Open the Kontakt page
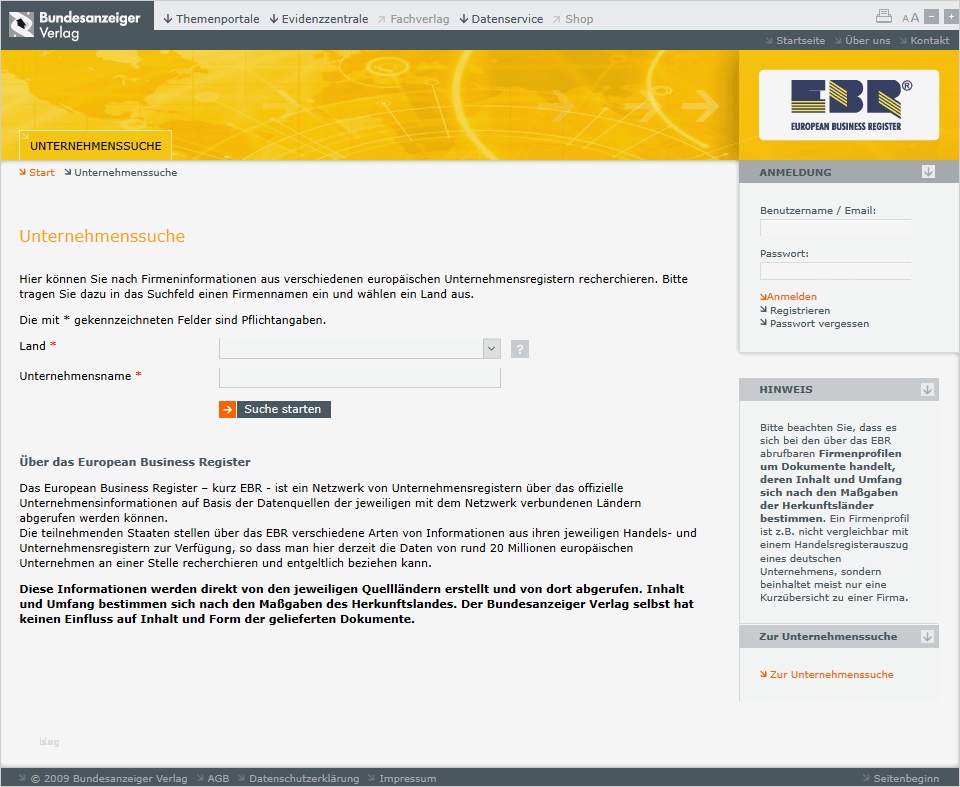This screenshot has height=787, width=960. click(924, 40)
